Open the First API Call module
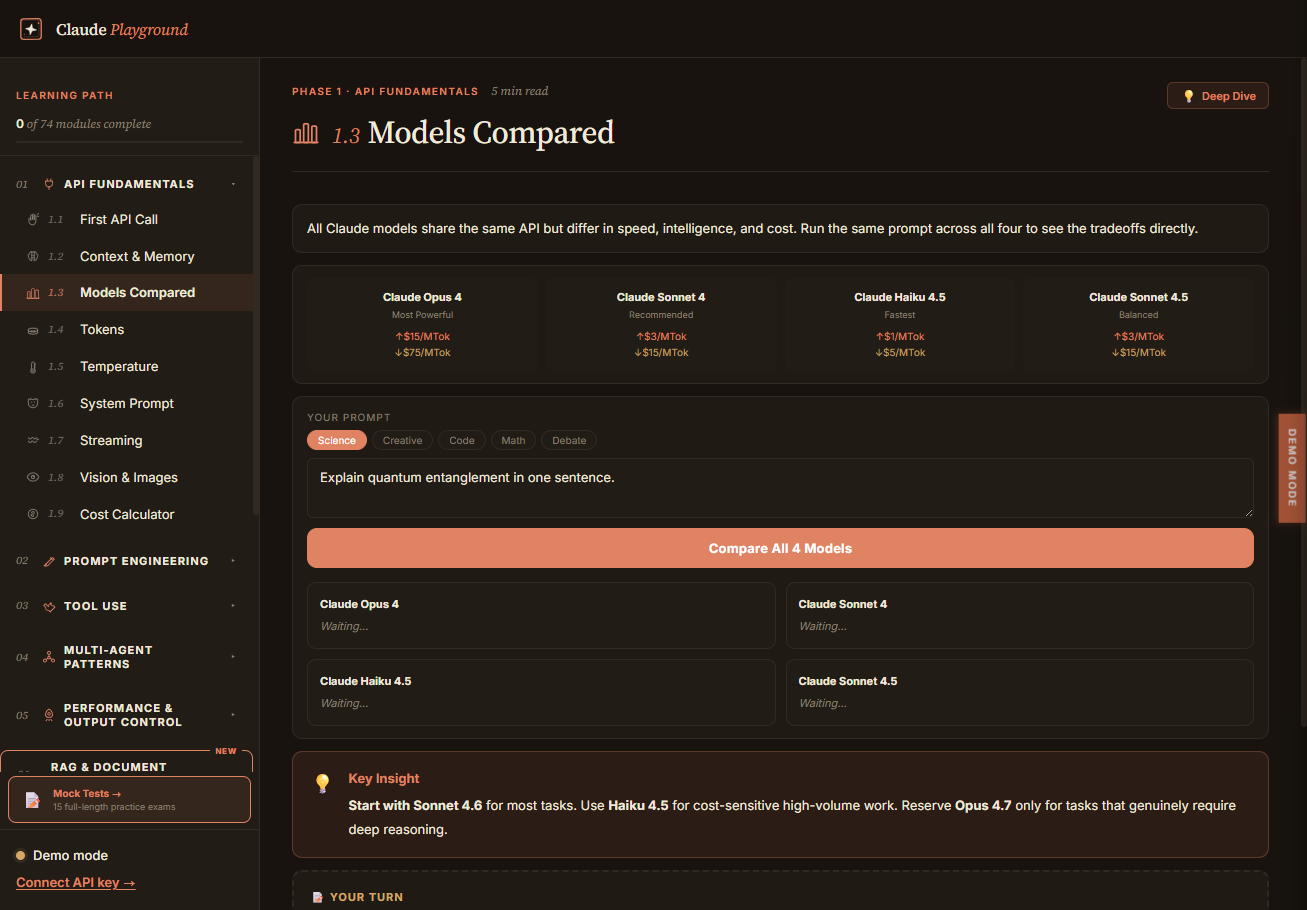 [126, 219]
